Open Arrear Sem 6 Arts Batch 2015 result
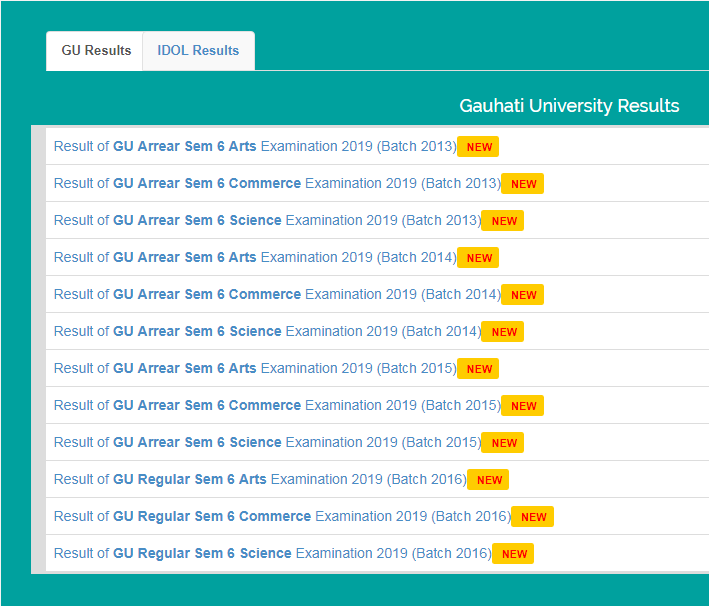 [x=255, y=369]
